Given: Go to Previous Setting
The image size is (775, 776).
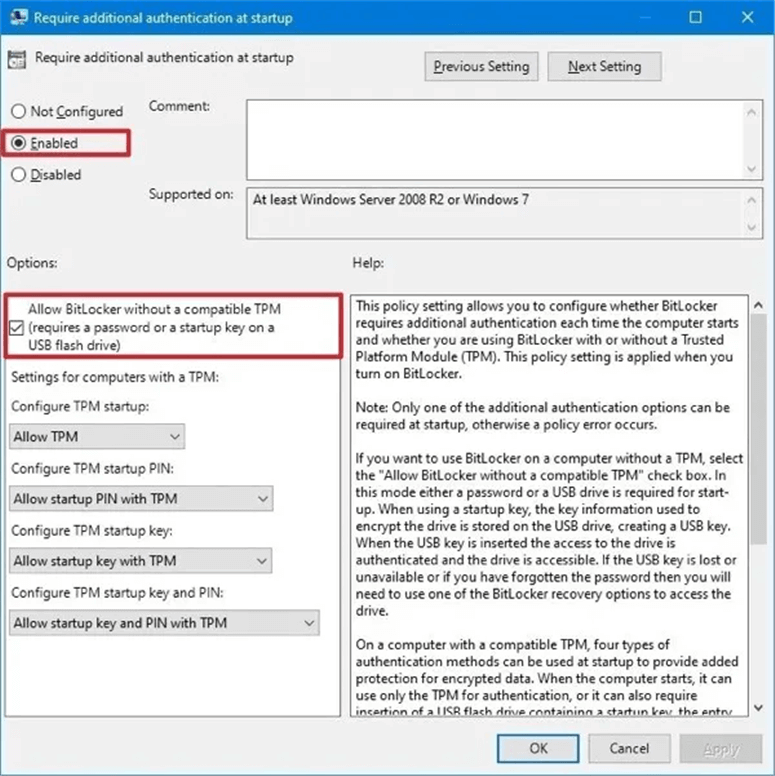Looking at the screenshot, I should coord(481,67).
